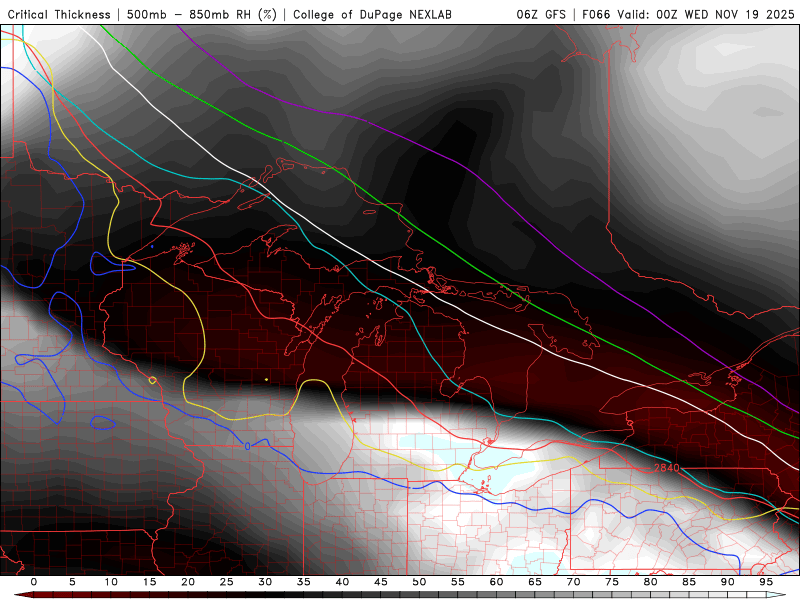800x600 pixels.
Task: Click the "40" tick on the color scale
Action: coord(342,582)
